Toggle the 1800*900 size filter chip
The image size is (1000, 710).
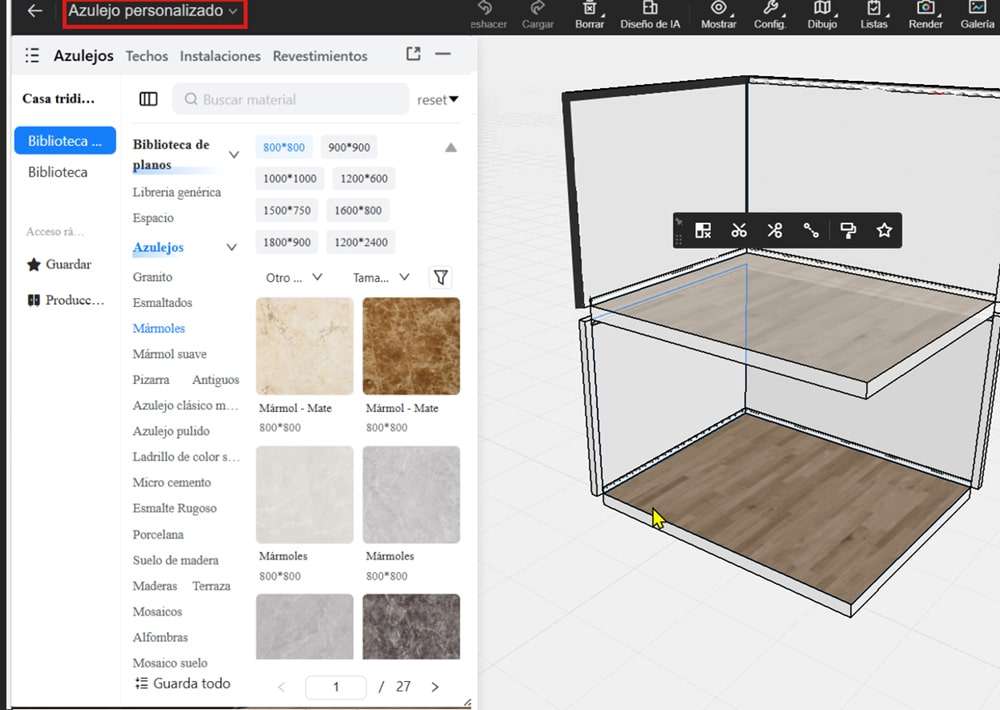287,242
